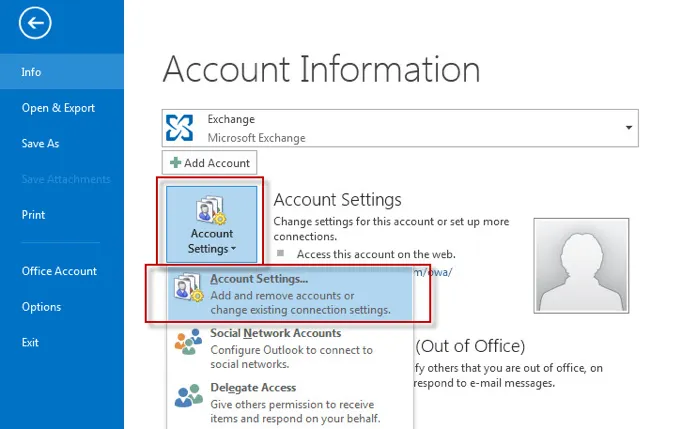Image resolution: width=682 pixels, height=429 pixels.
Task: Click the Add Account button
Action: (210, 163)
